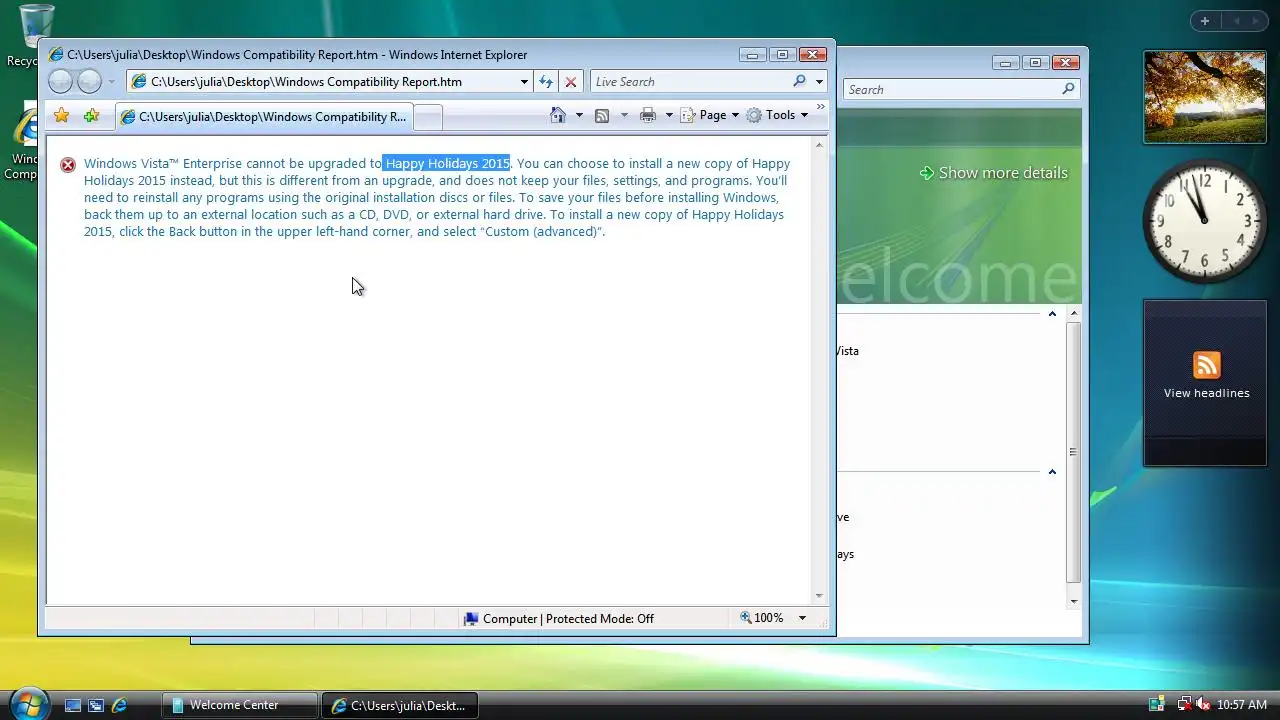This screenshot has width=1280, height=720.
Task: Click the autumn tree Slide Show gadget
Action: [1205, 97]
